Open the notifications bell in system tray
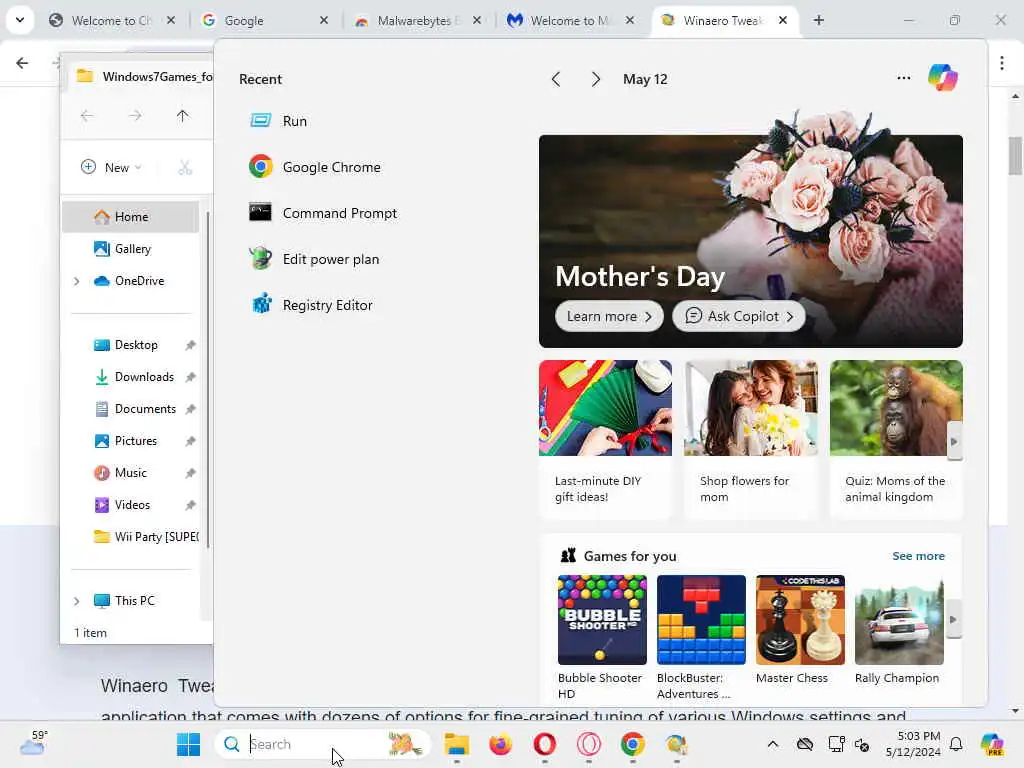The width and height of the screenshot is (1024, 768). coord(956,744)
